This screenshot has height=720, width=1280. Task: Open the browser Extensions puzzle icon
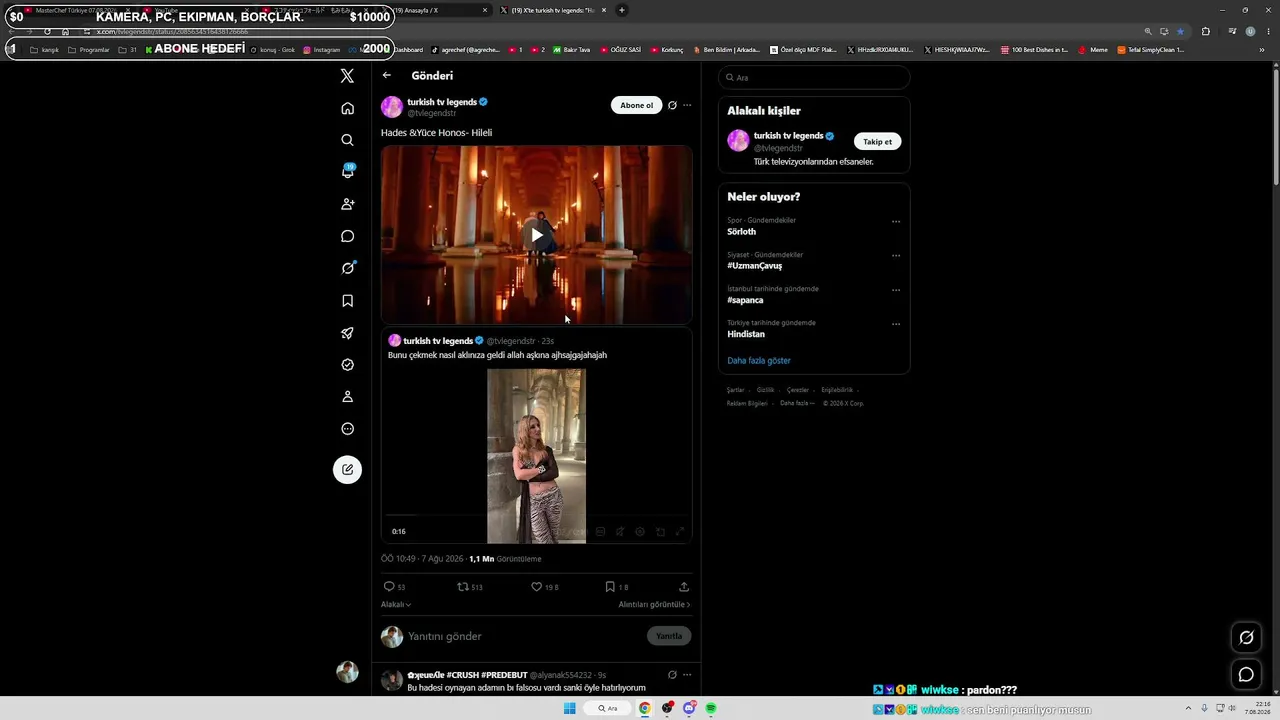click(1205, 31)
